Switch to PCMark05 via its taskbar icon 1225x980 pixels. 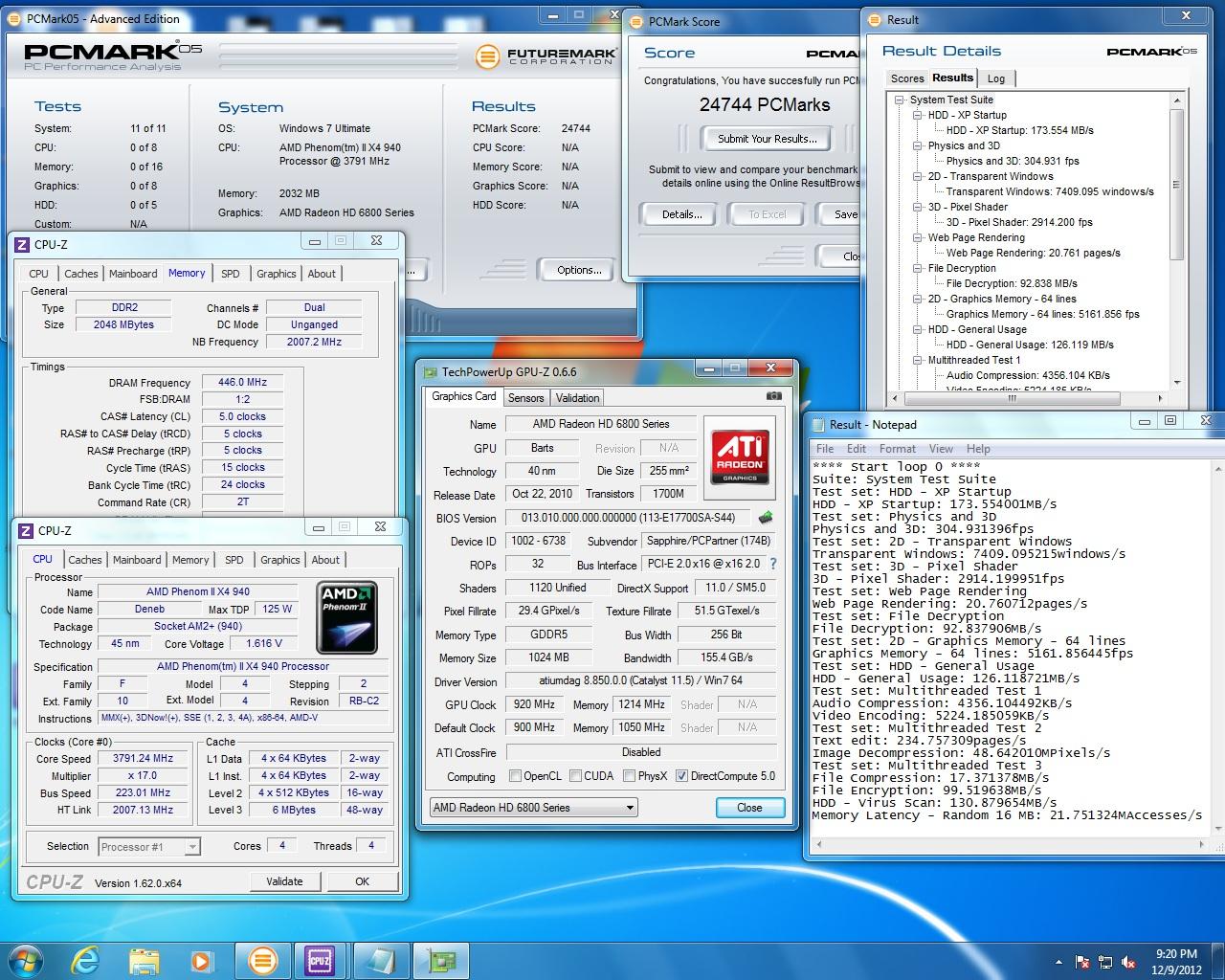[x=262, y=960]
